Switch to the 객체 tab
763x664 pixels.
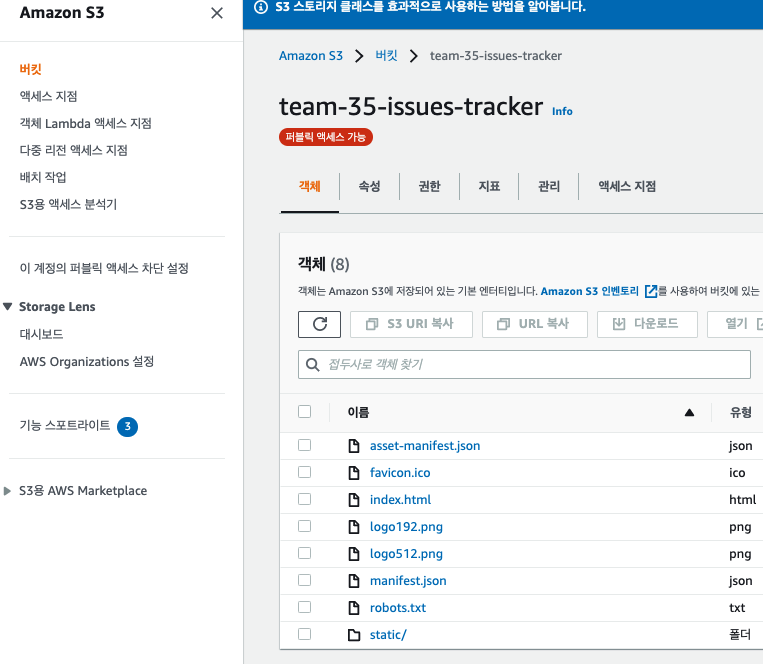click(309, 186)
